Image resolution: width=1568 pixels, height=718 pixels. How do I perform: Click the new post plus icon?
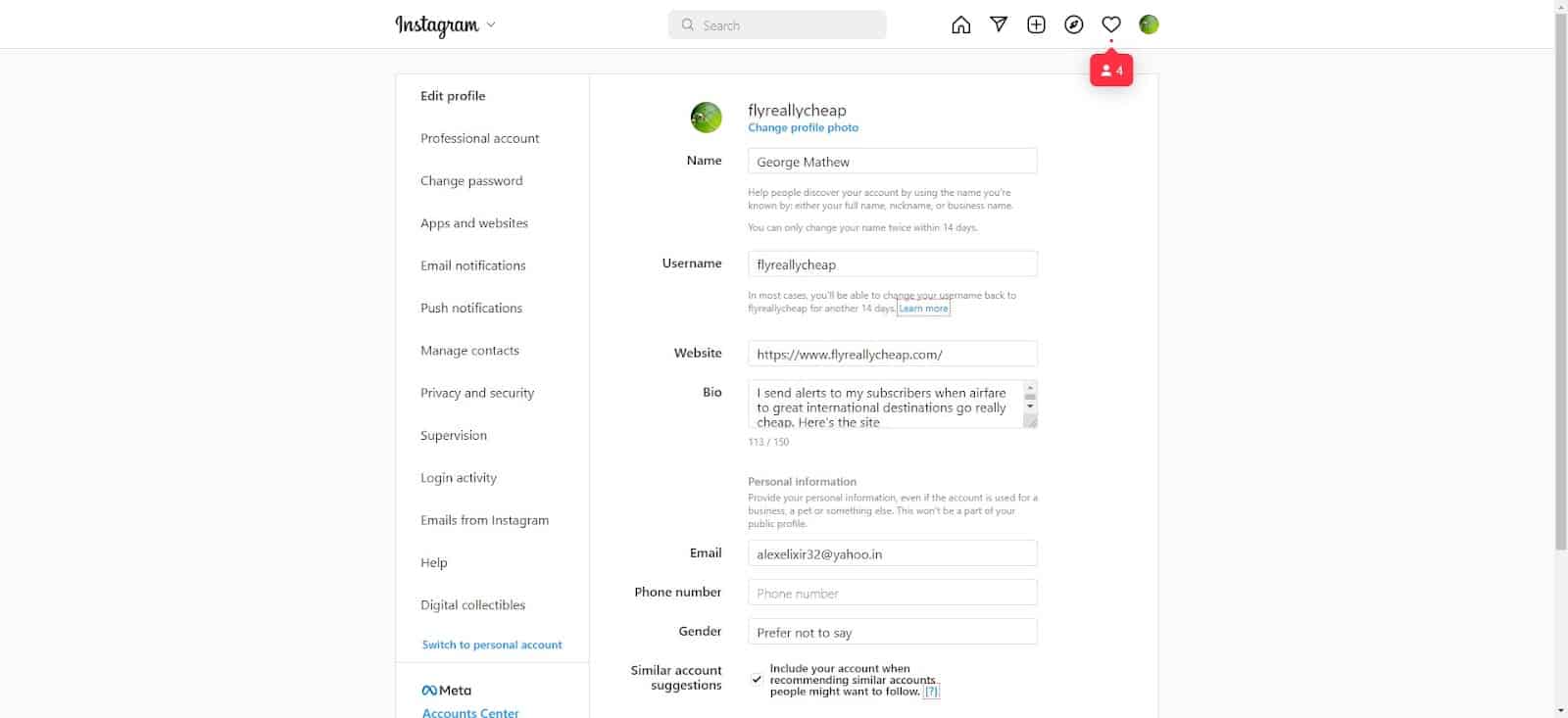pyautogui.click(x=1036, y=25)
